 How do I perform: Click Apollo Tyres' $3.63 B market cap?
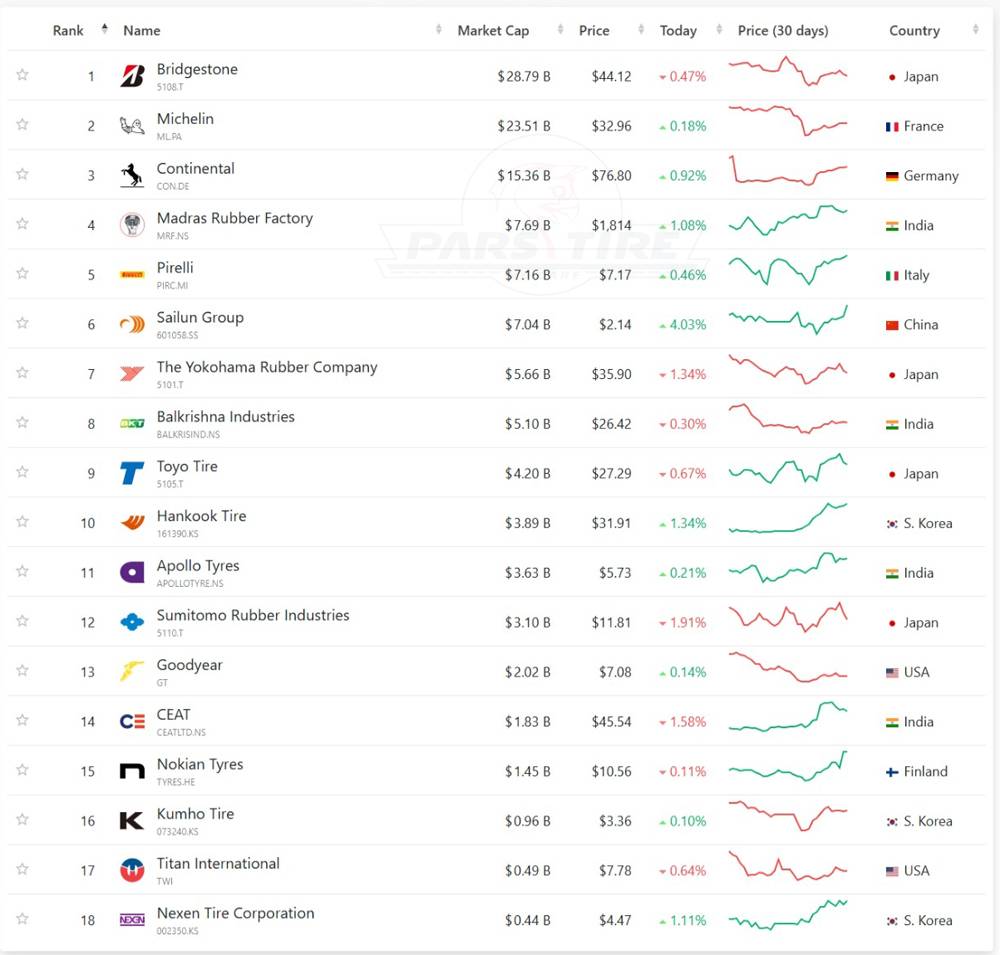point(527,573)
